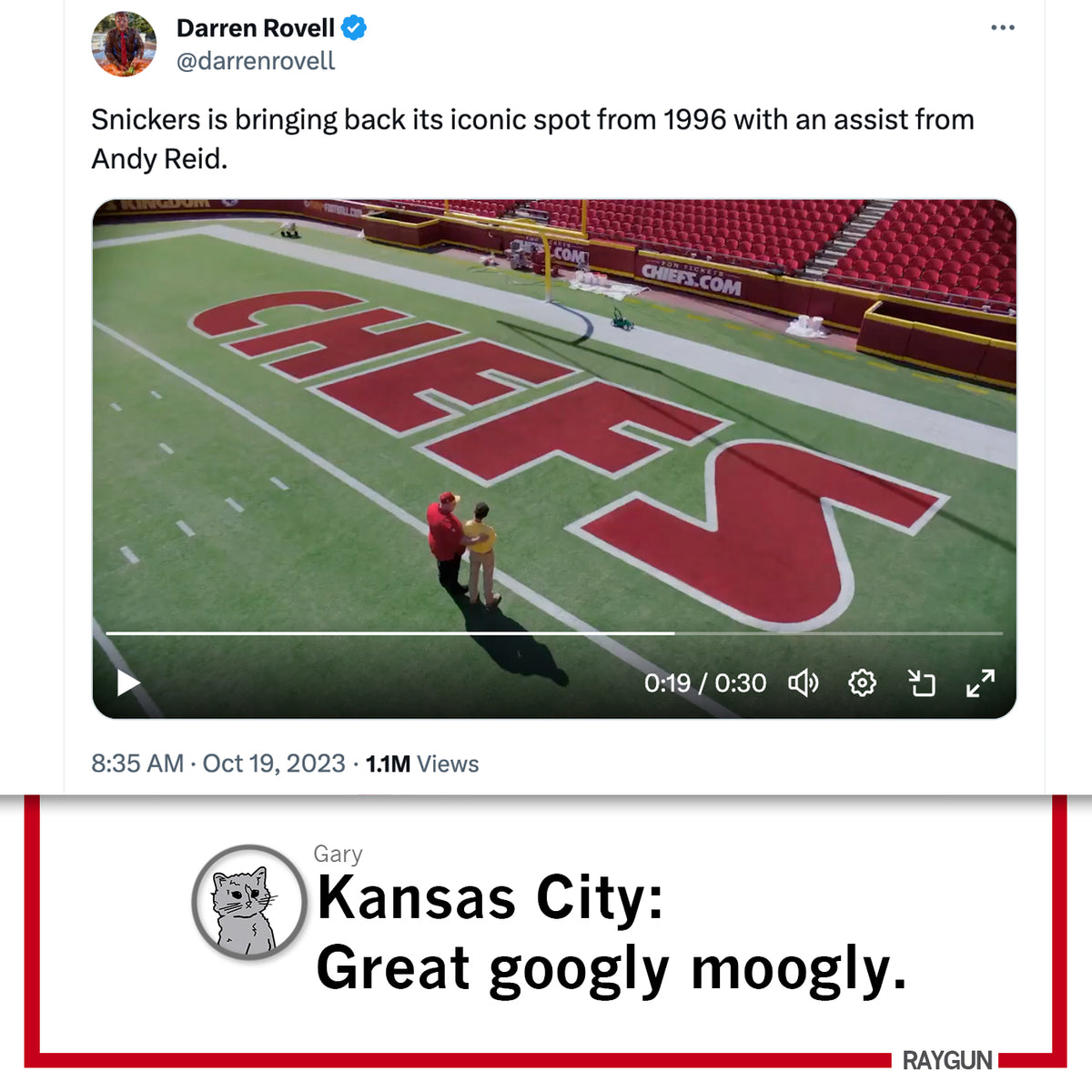Viewport: 1092px width, 1092px height.
Task: Mute the video volume
Action: pyautogui.click(x=803, y=682)
